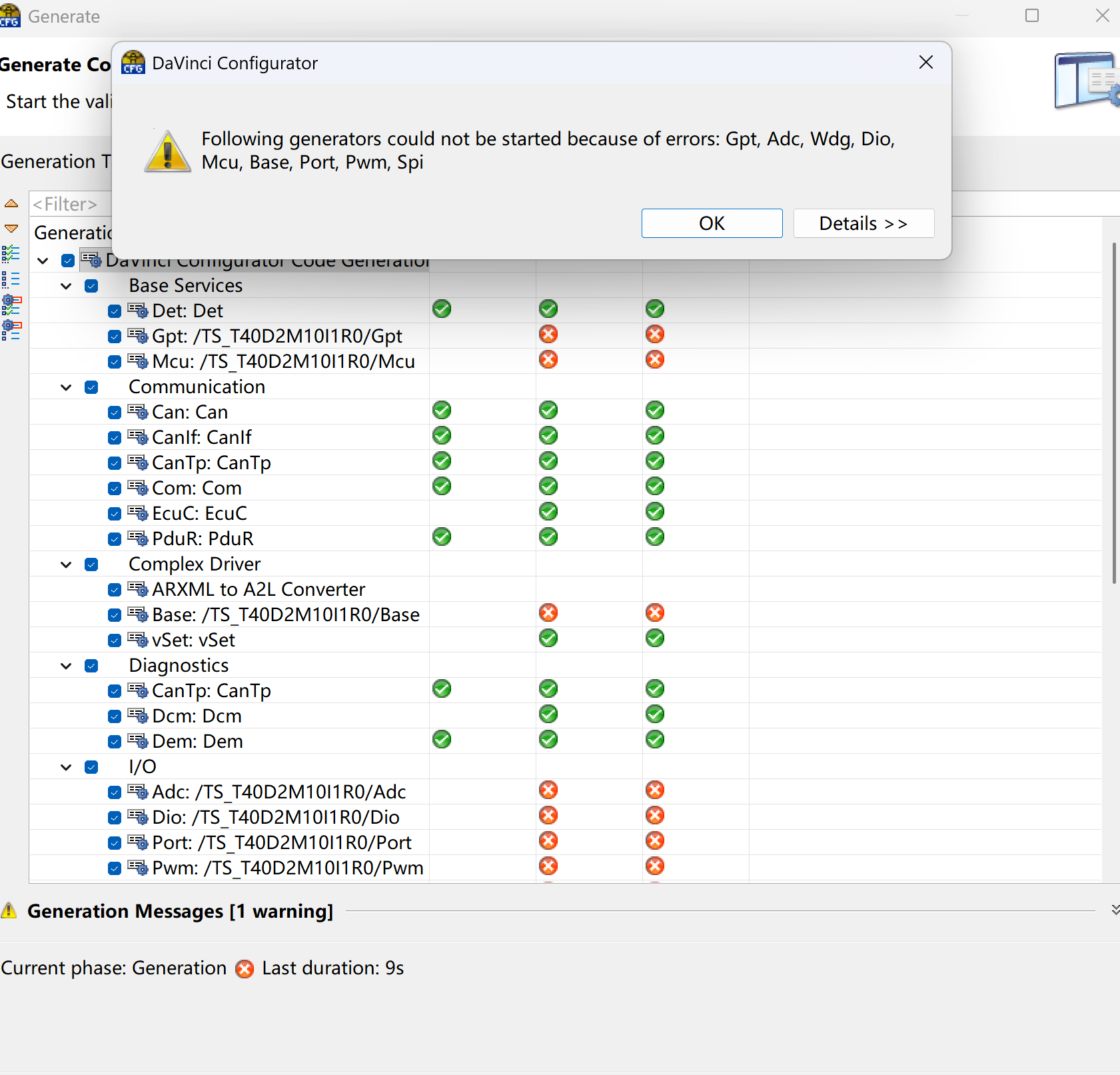This screenshot has width=1120, height=1075.
Task: Click the first green check in Det row
Action: tap(442, 309)
